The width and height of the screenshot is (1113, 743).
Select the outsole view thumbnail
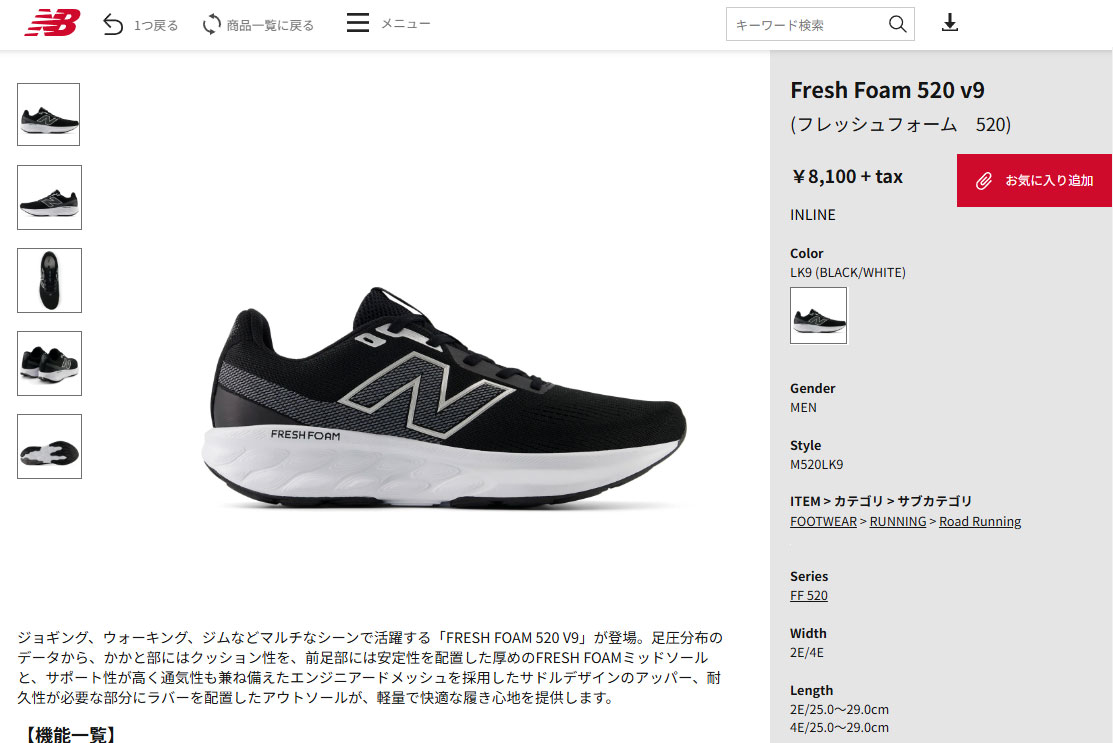click(x=49, y=446)
